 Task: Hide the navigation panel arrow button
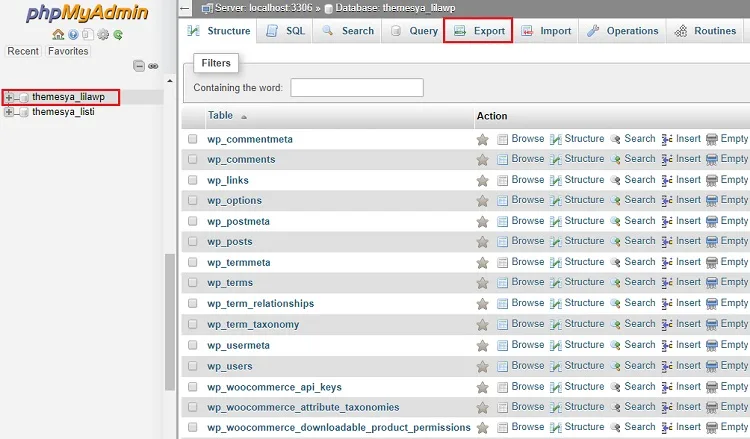tap(185, 8)
